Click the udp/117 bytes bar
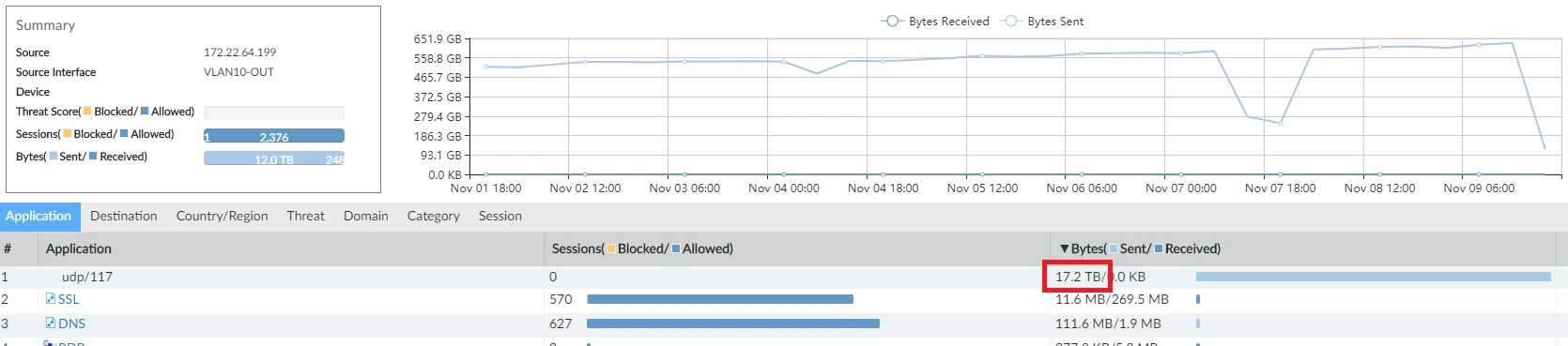The height and width of the screenshot is (346, 1568). click(1374, 277)
